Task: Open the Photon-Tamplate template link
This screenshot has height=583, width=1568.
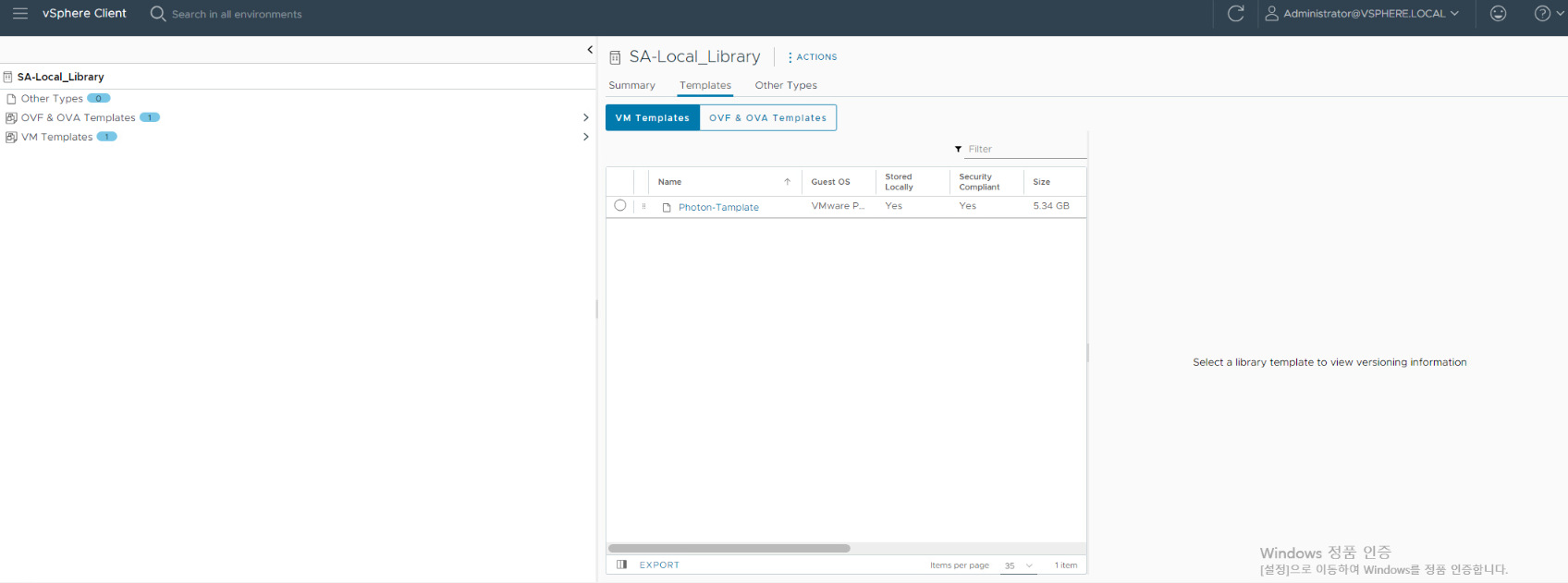Action: (719, 207)
